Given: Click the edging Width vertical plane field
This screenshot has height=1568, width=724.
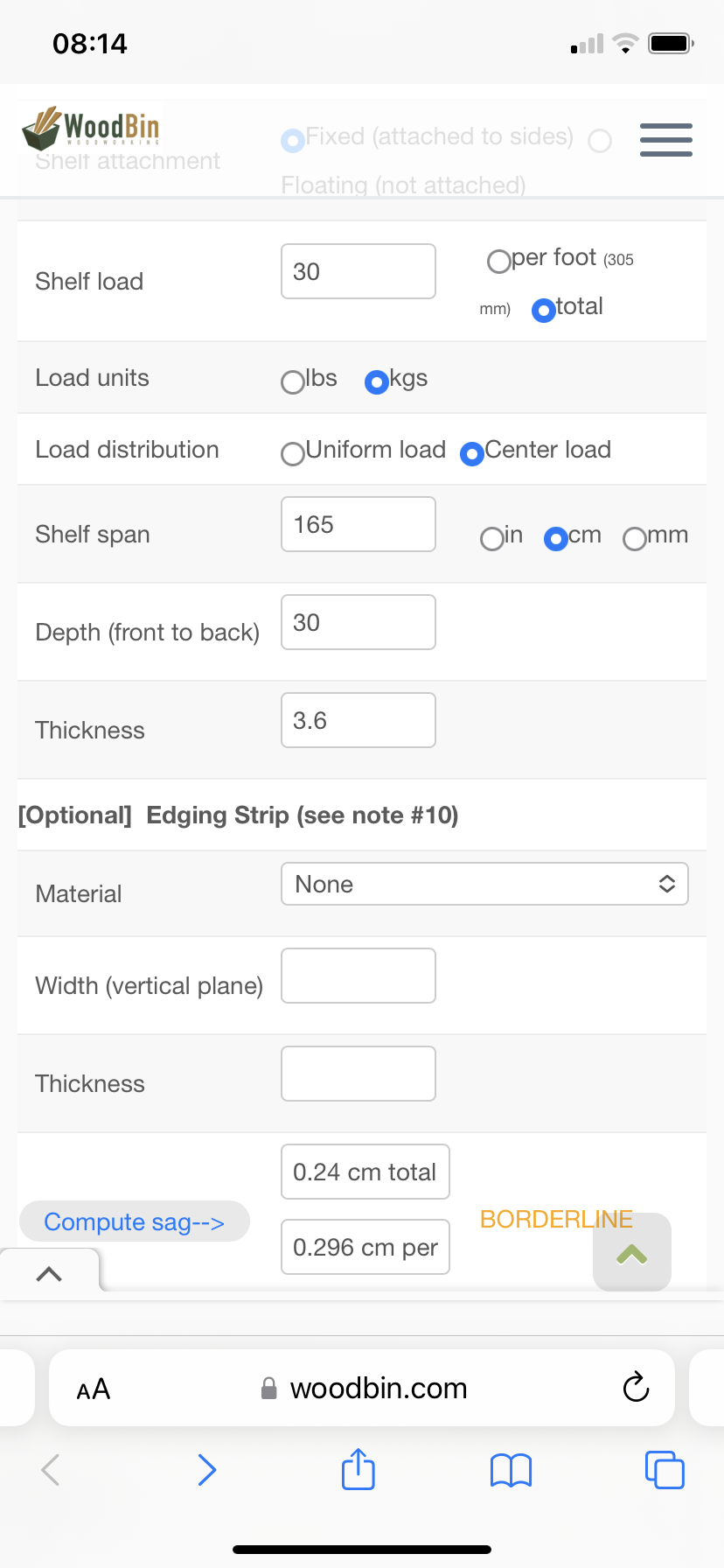Looking at the screenshot, I should [359, 976].
